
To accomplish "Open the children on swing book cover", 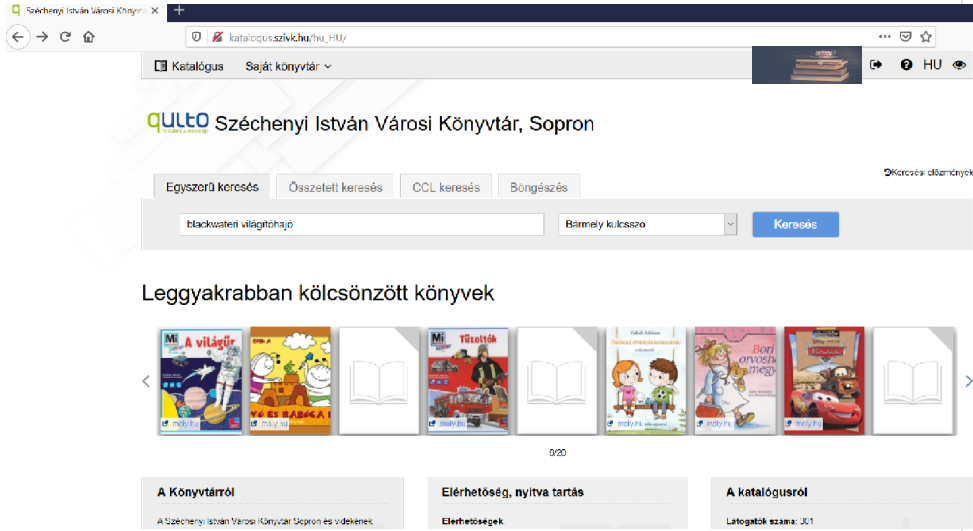I will coord(646,380).
